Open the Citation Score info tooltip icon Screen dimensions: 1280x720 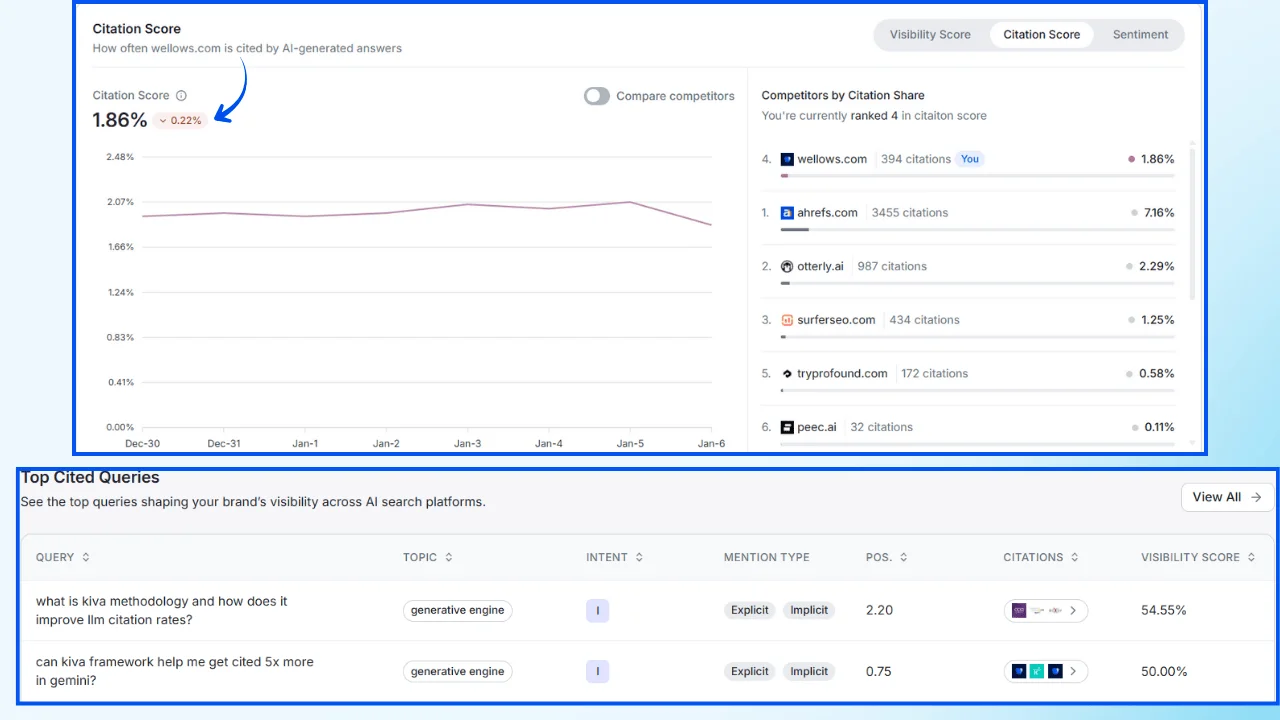(x=181, y=95)
